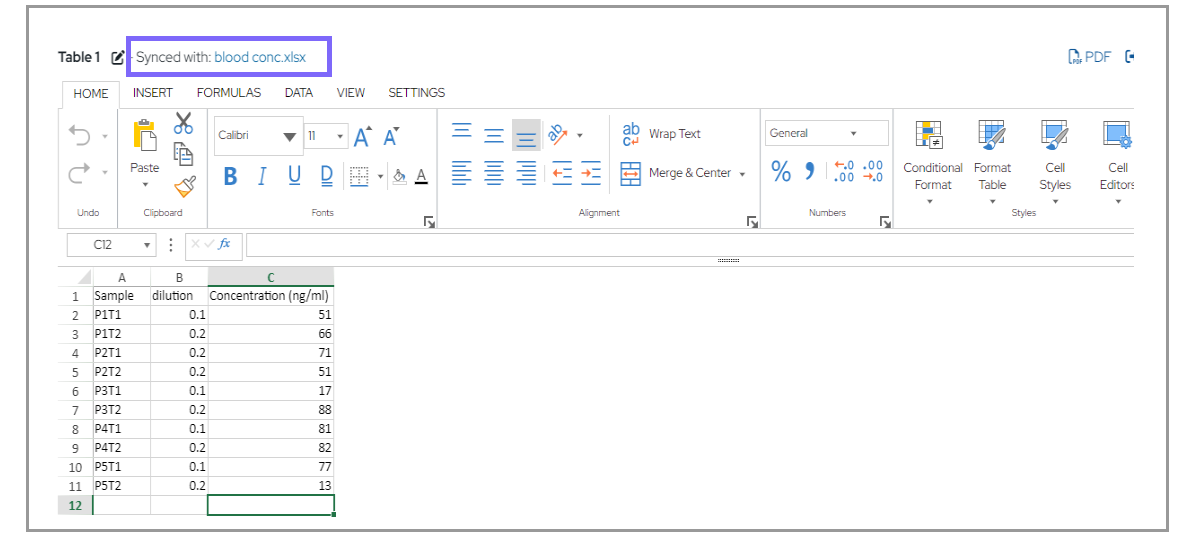Click the font color A swatch
The width and height of the screenshot is (1186, 552).
point(421,176)
